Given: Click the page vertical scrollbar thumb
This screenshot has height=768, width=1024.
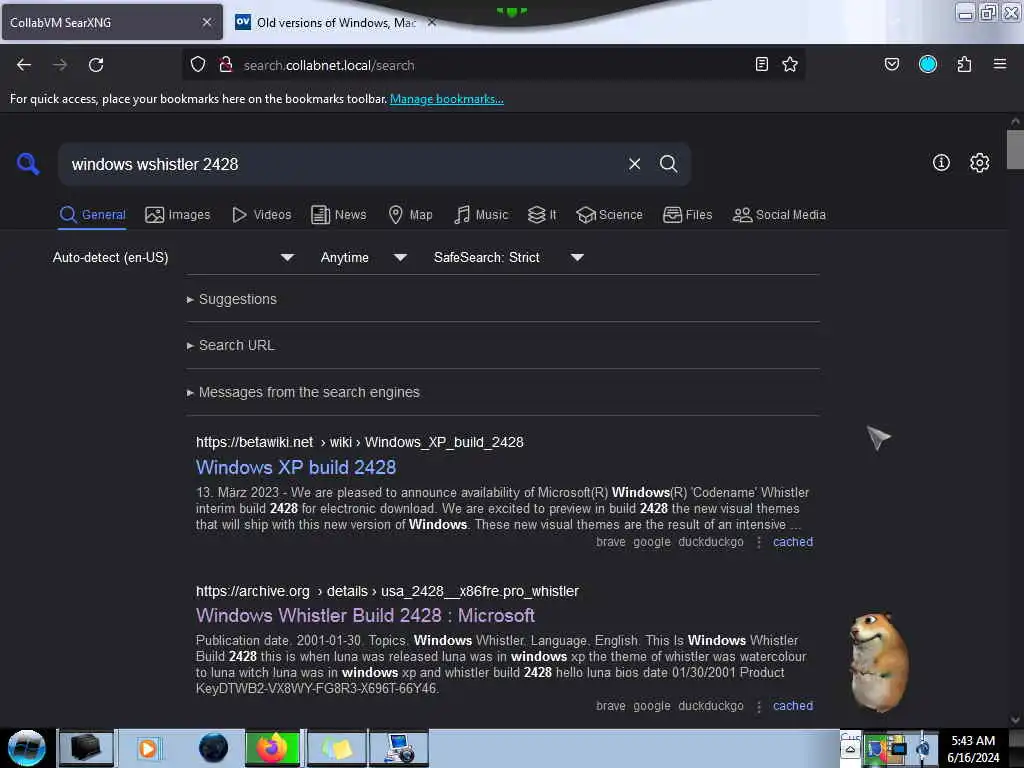Looking at the screenshot, I should click(1015, 150).
